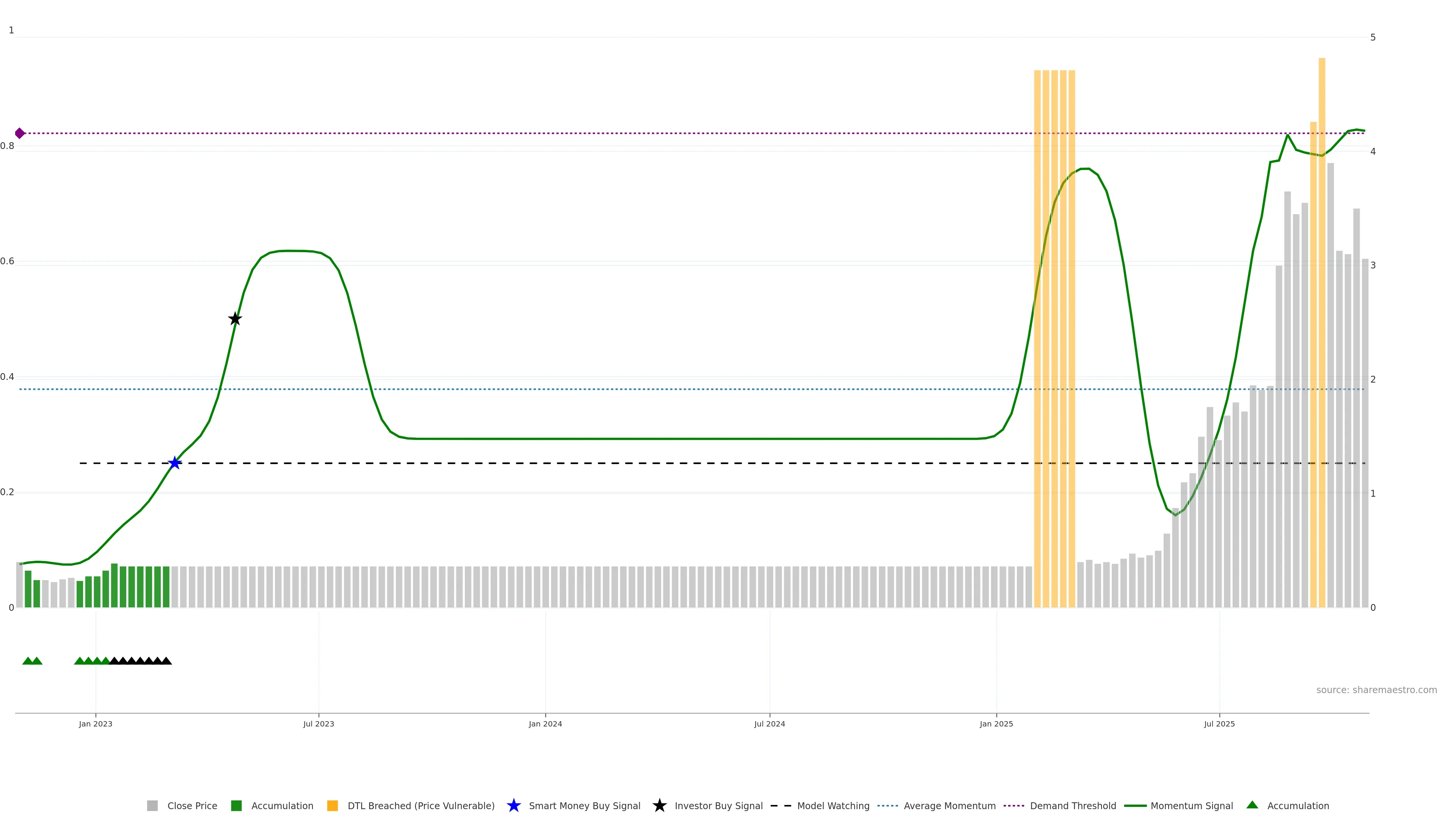
Task: Toggle Model Watching dashed line in legend
Action: [x=833, y=805]
